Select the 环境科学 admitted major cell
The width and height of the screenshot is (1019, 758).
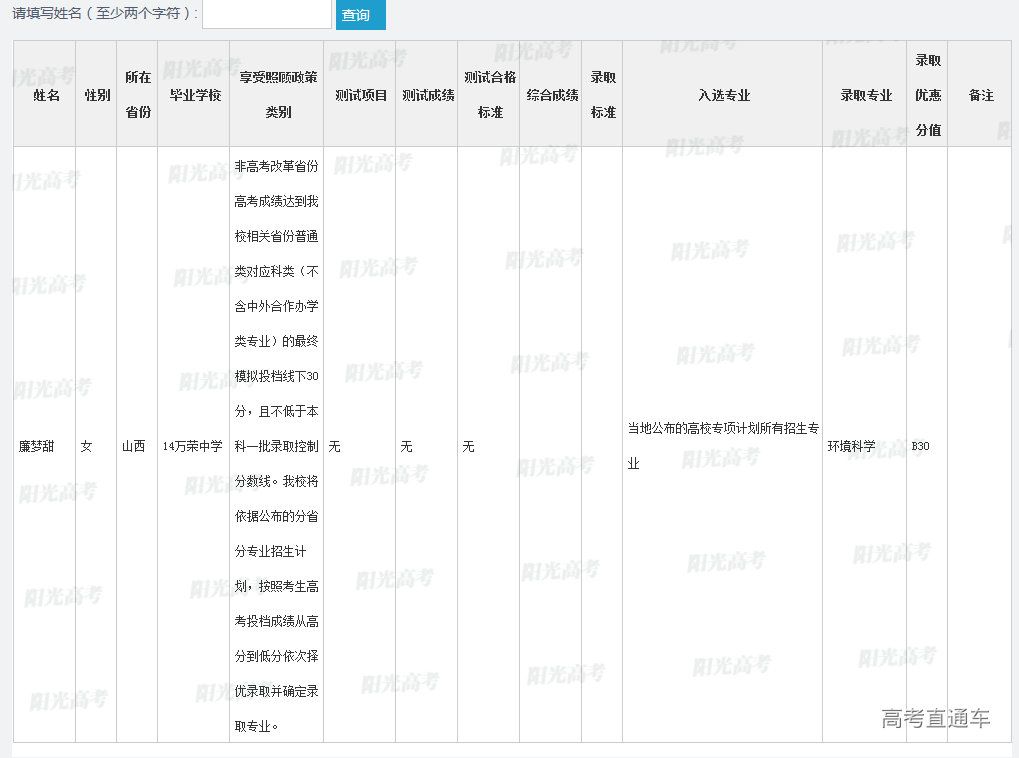(x=851, y=446)
